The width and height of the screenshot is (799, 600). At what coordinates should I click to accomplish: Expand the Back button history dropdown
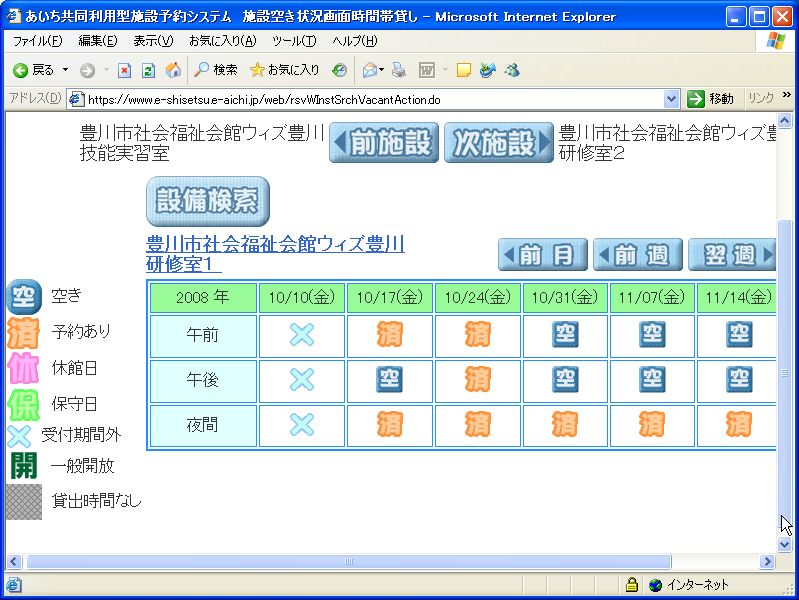66,70
